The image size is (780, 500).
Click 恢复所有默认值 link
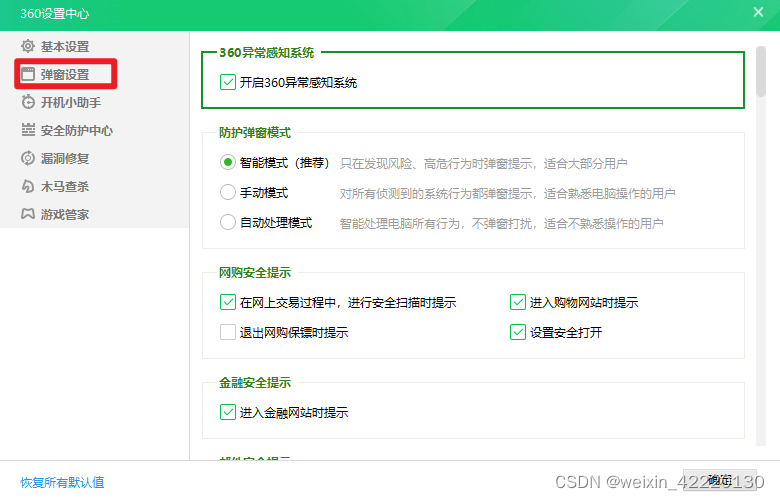coord(62,482)
